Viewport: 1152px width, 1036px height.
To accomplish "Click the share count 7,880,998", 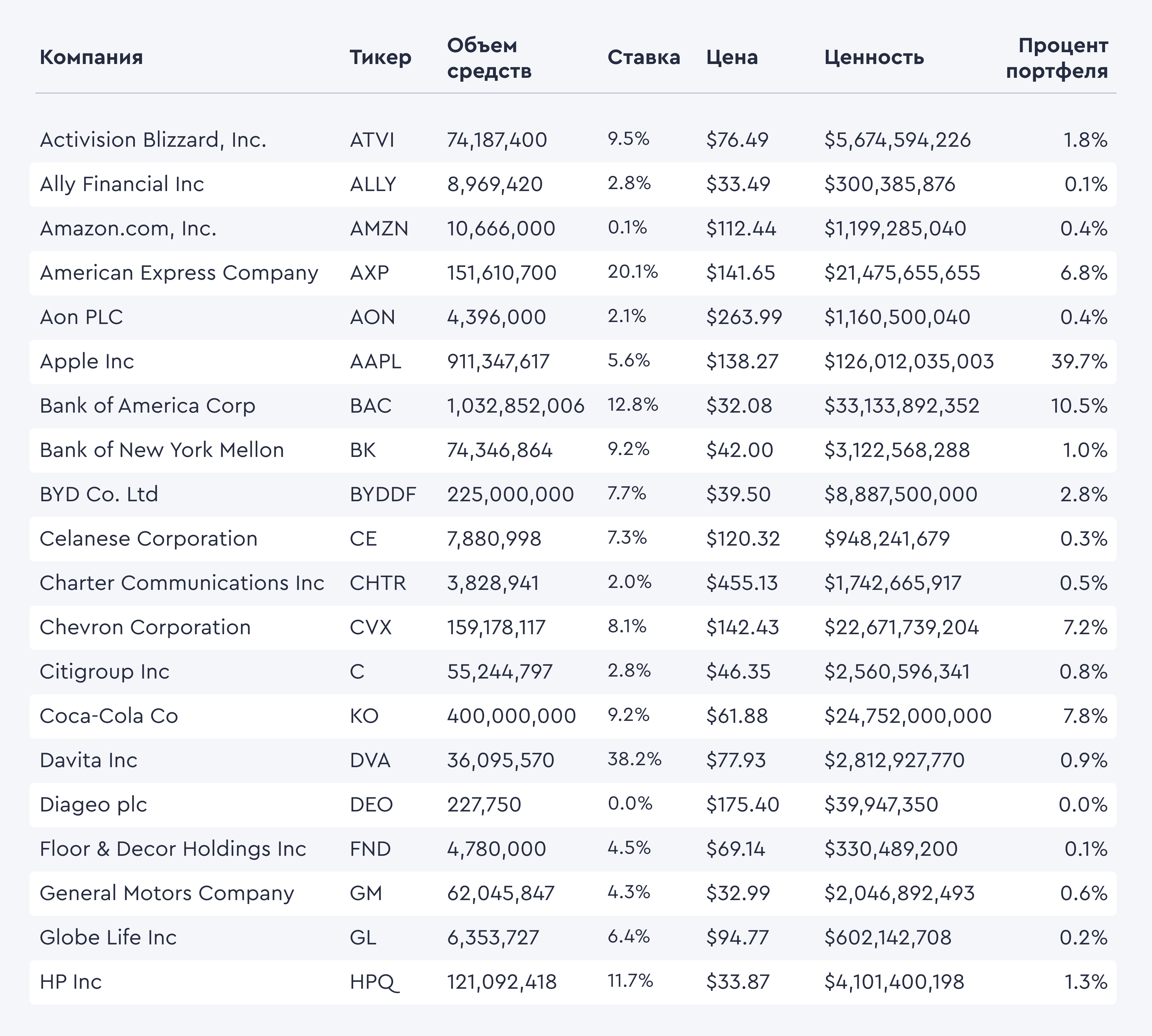I will click(x=494, y=539).
